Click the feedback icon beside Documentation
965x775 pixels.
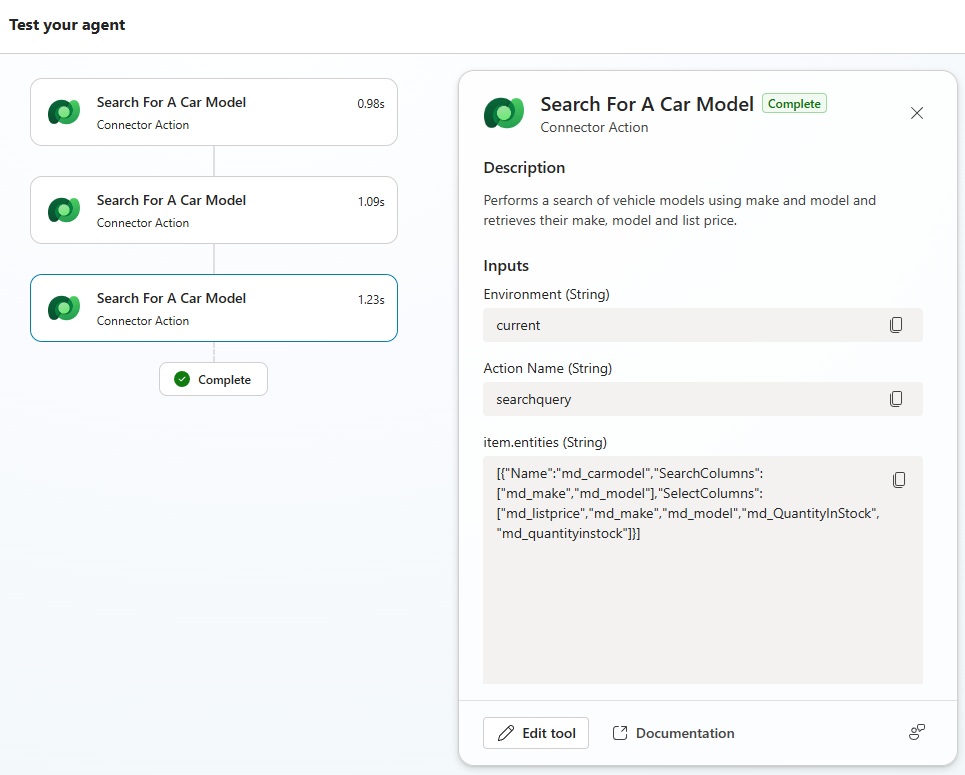tap(916, 732)
